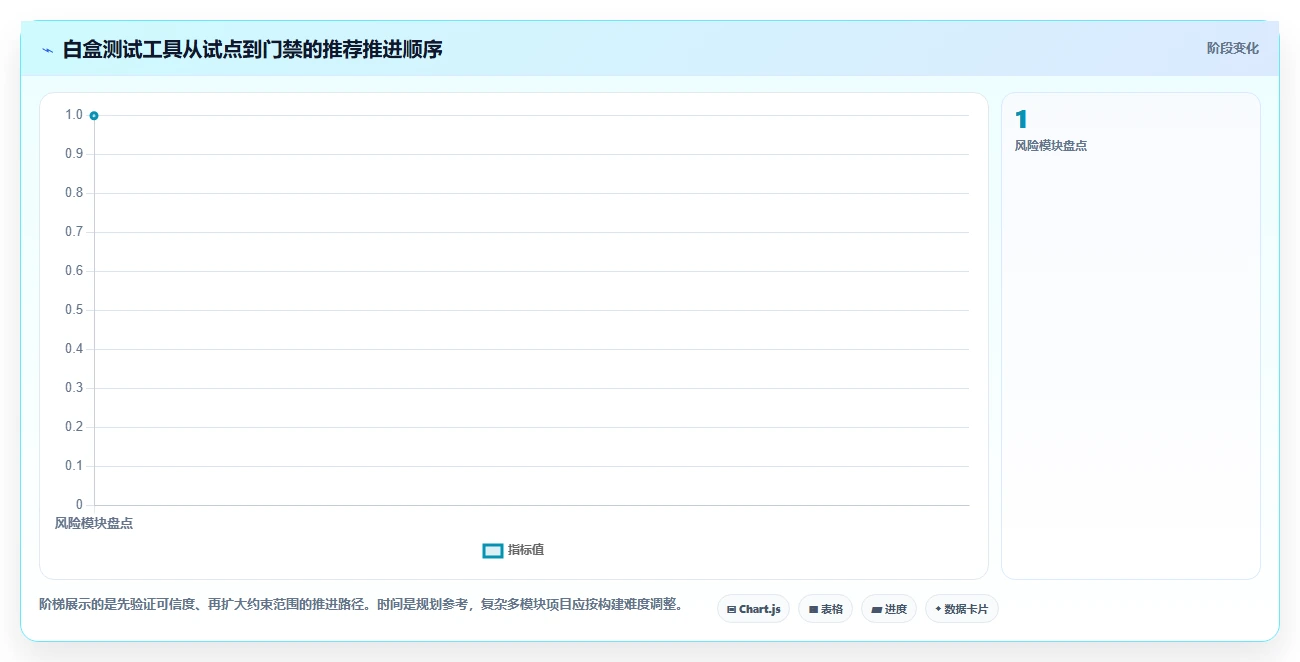The width and height of the screenshot is (1300, 662).
Task: Click the lightning icon beside the title
Action: tap(47, 49)
